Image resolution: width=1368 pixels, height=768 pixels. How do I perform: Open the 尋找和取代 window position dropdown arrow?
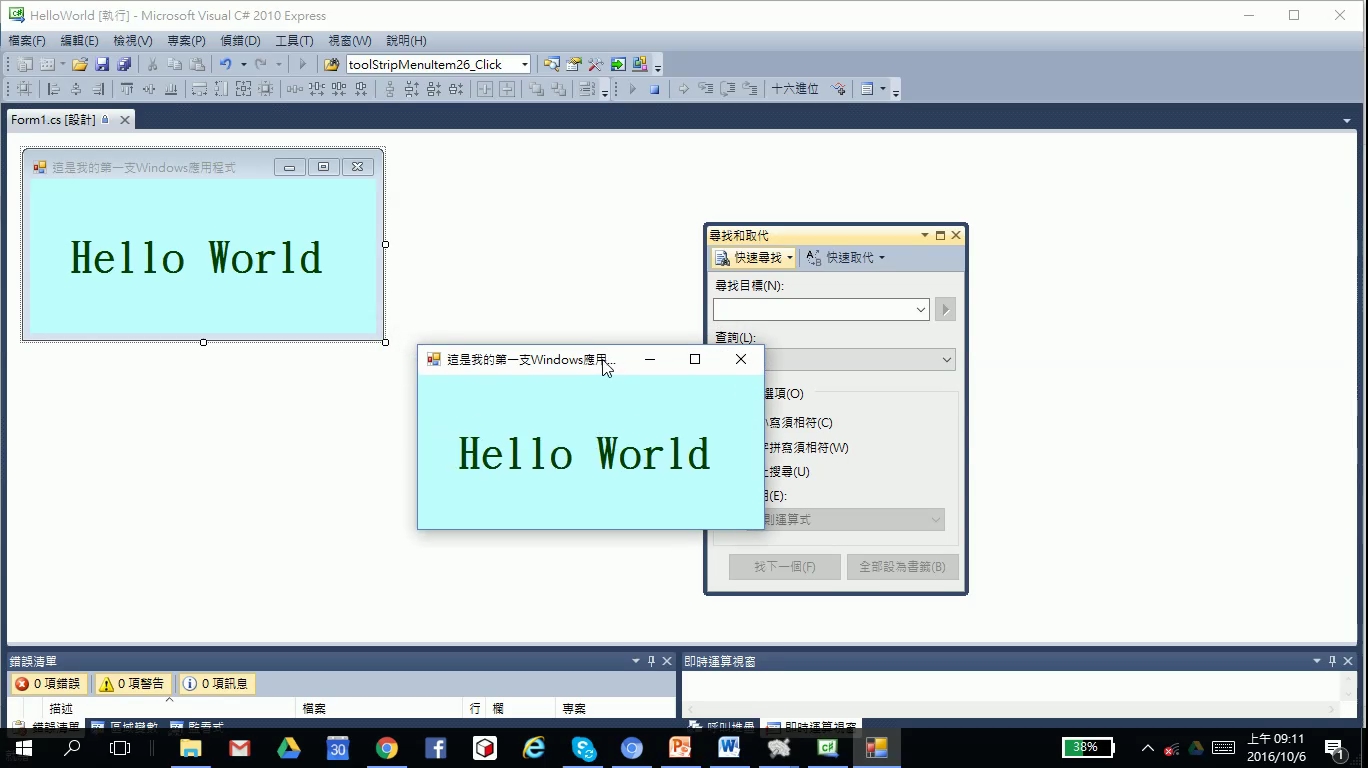[925, 236]
